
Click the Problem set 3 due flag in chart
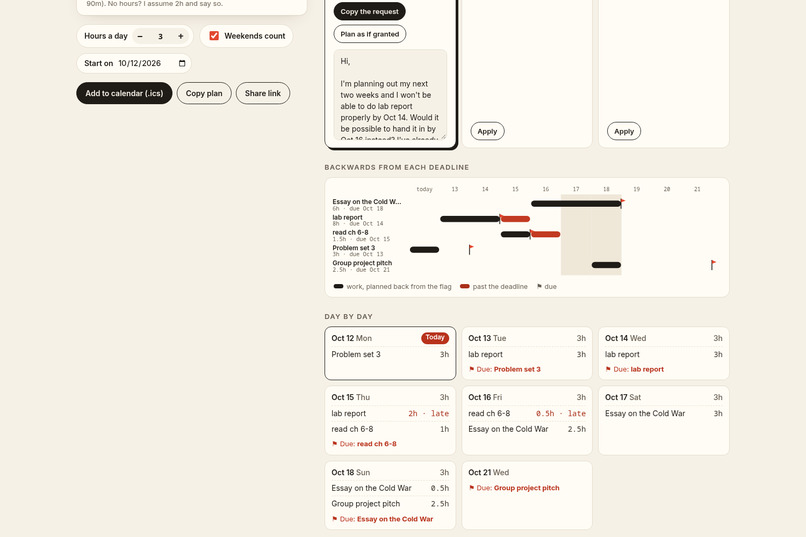click(x=470, y=249)
